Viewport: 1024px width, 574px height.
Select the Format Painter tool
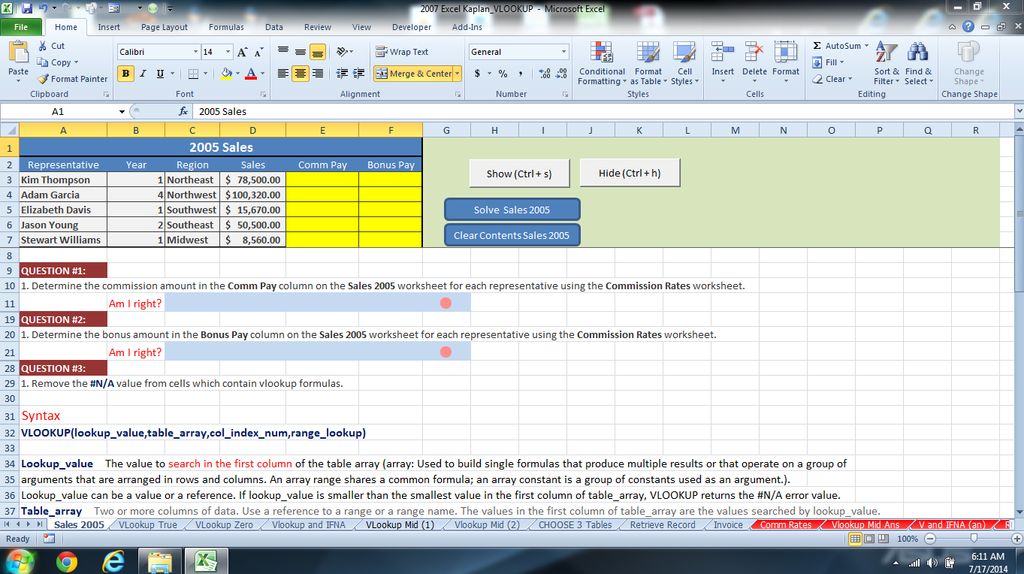click(72, 79)
